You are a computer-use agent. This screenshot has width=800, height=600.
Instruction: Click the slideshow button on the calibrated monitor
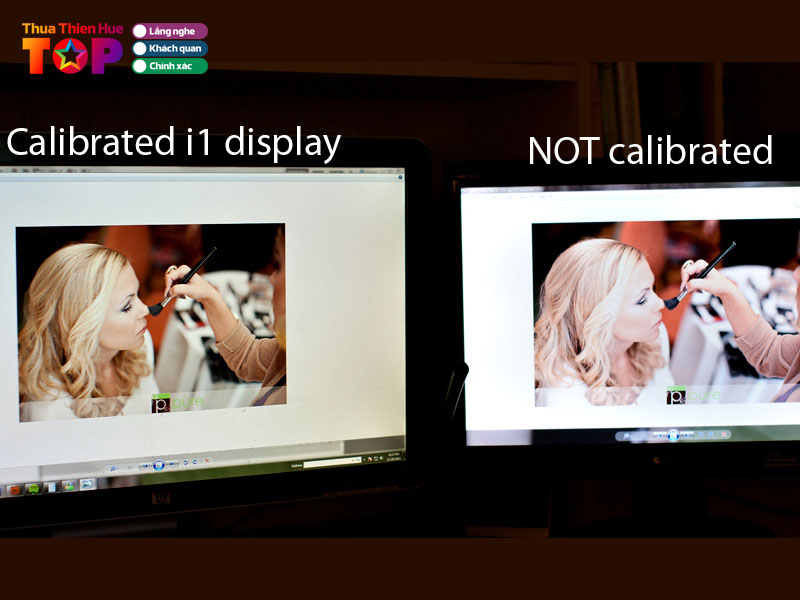pos(158,465)
